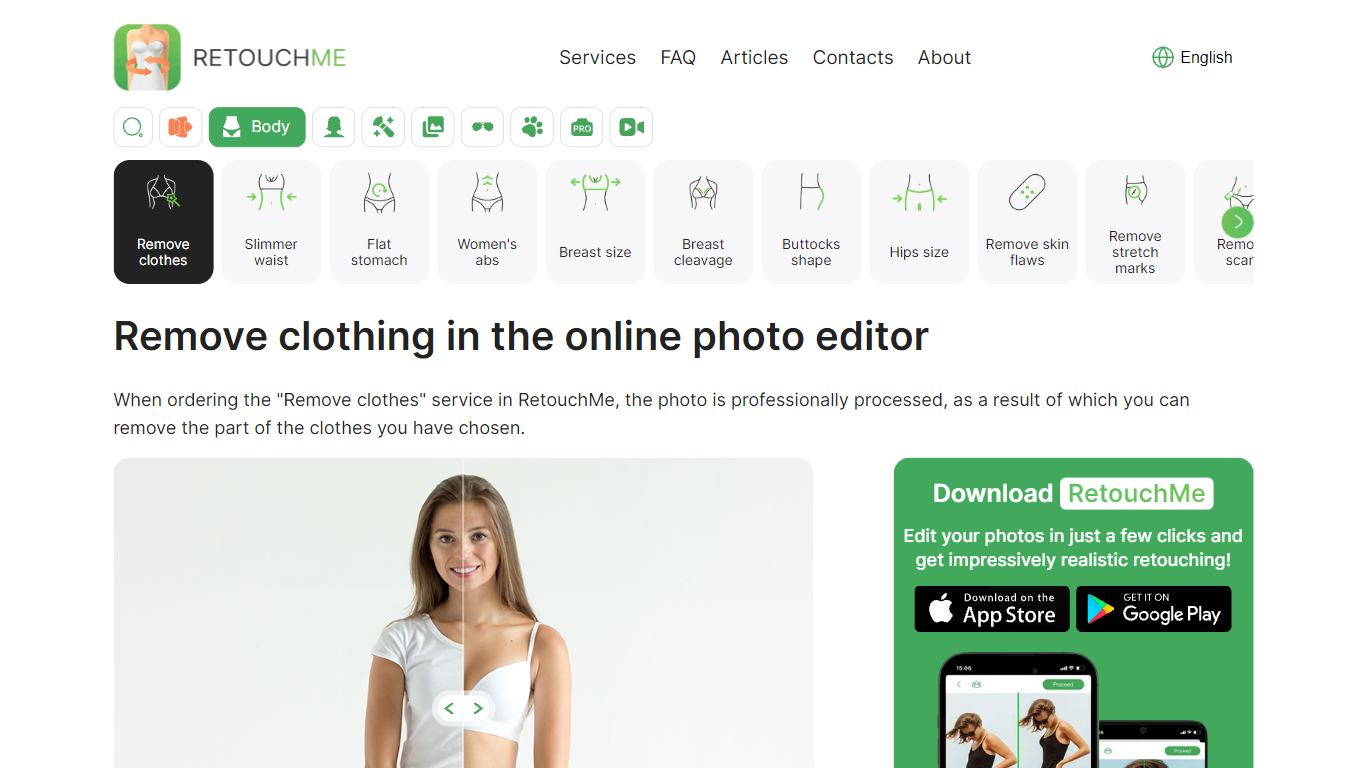Select the PRO camera category icon
Screen dimensions: 1366x768
[x=581, y=127]
